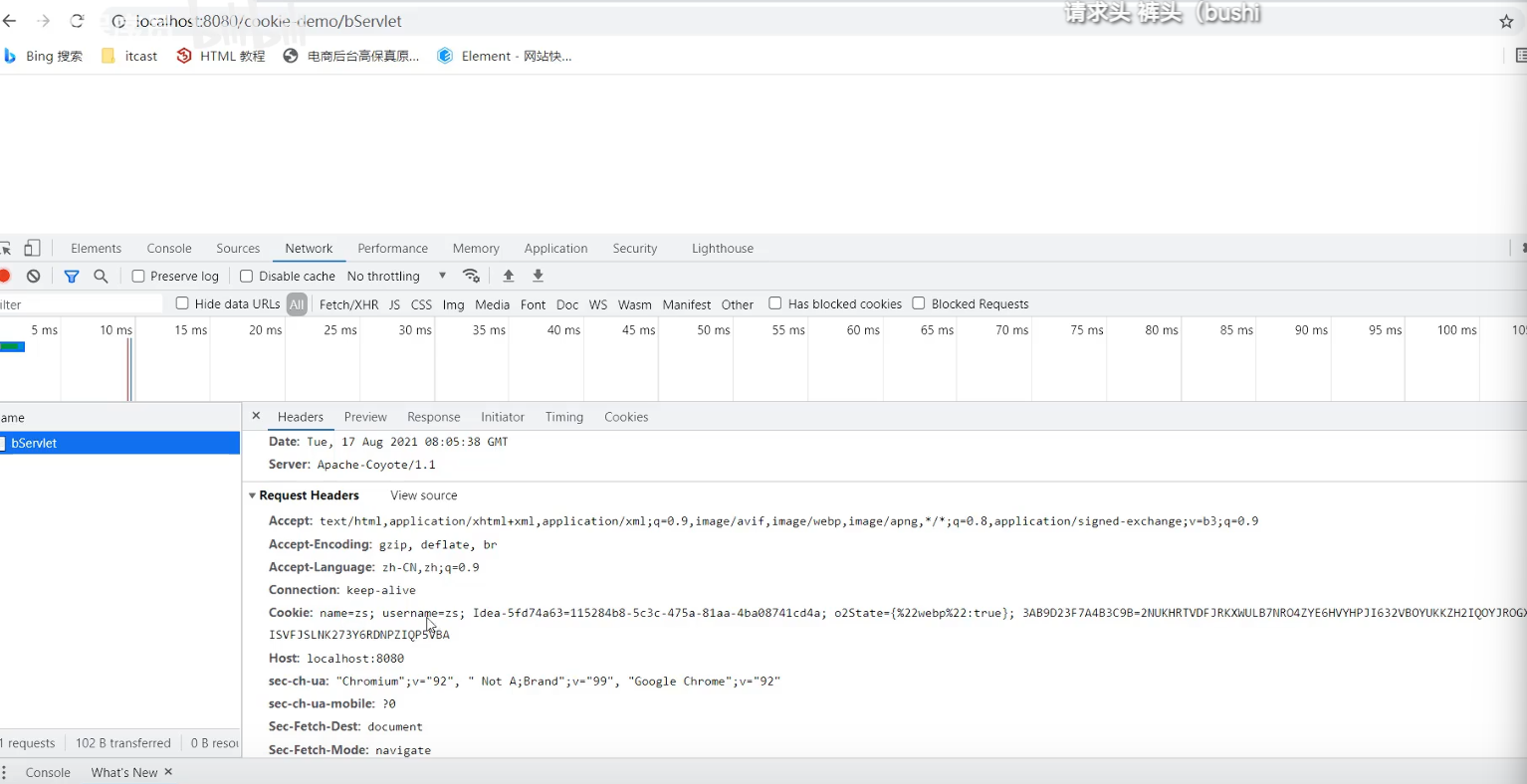Filter requests by JS
Screen dimensions: 1527x784
click(x=394, y=304)
